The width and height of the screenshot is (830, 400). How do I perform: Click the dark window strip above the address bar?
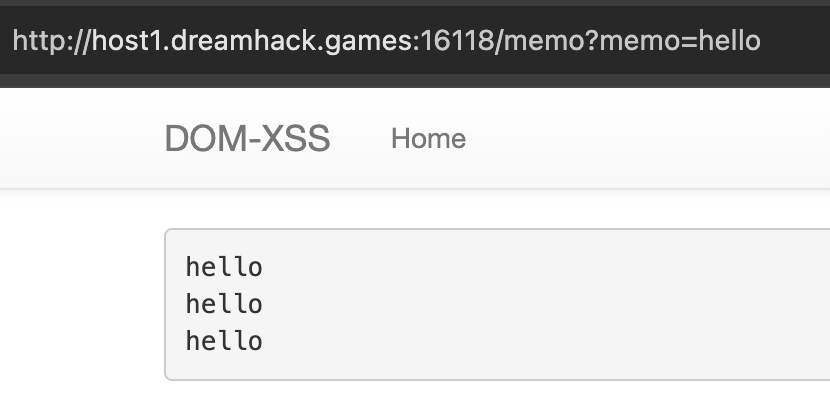tap(415, 3)
